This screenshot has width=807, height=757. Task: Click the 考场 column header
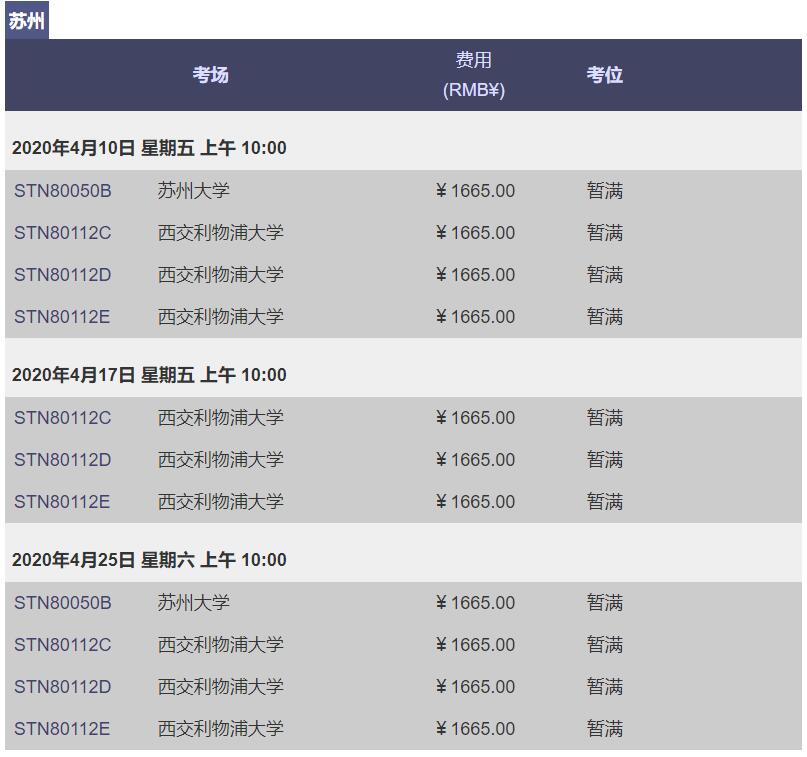tap(210, 75)
